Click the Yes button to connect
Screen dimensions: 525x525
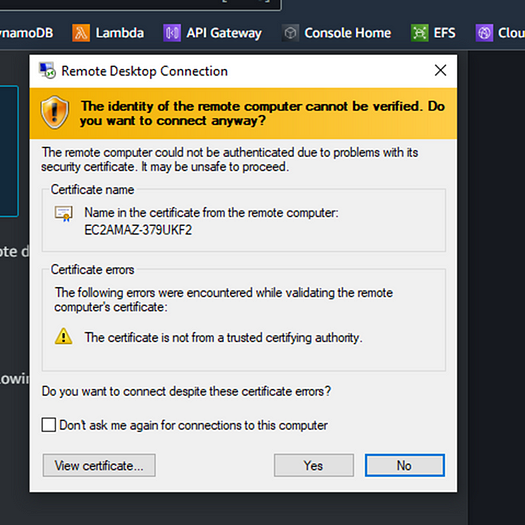(x=314, y=465)
